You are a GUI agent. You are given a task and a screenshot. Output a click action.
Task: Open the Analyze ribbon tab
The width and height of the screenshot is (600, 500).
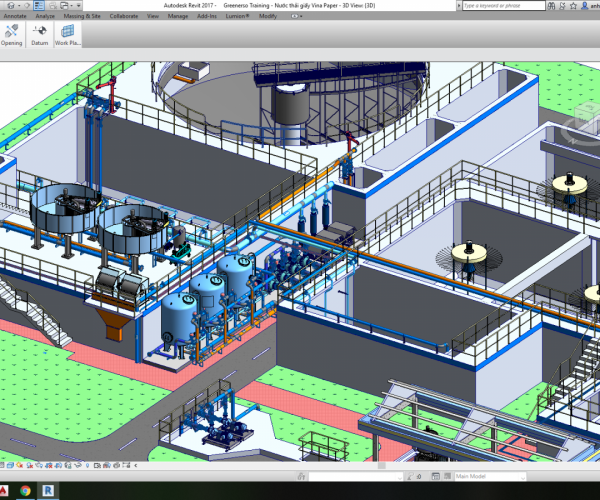pyautogui.click(x=45, y=17)
